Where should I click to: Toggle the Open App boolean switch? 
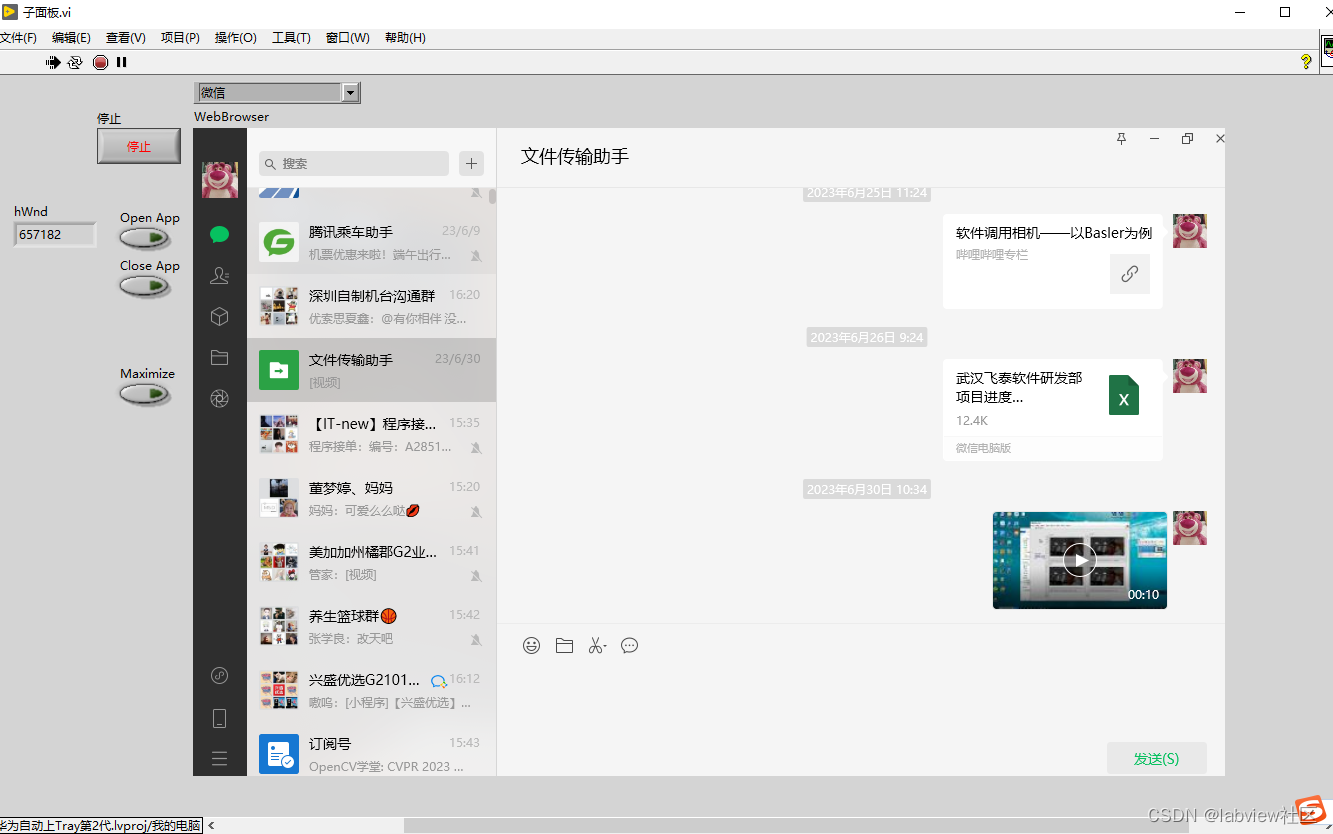coord(144,238)
